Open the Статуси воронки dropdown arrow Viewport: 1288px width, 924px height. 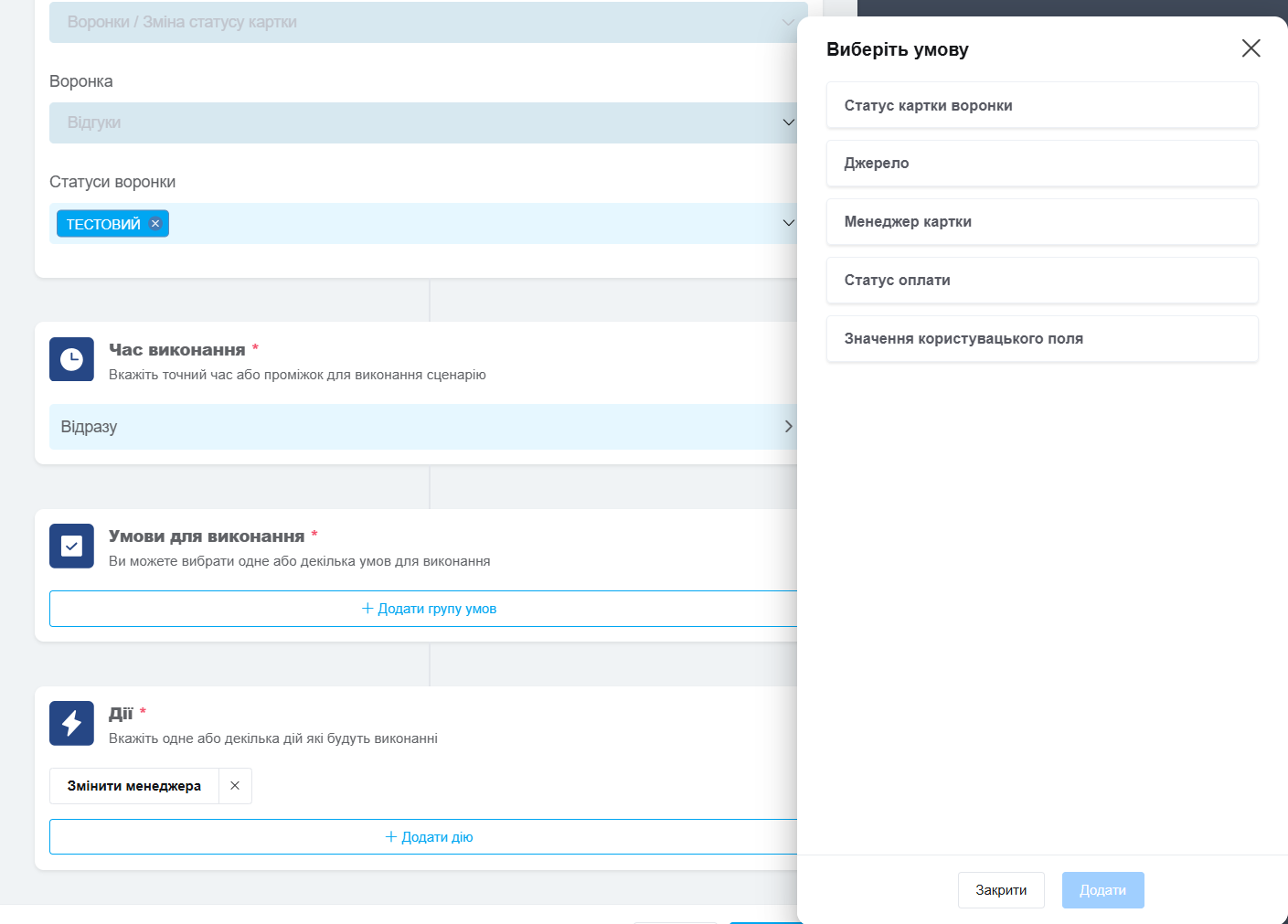pos(788,223)
